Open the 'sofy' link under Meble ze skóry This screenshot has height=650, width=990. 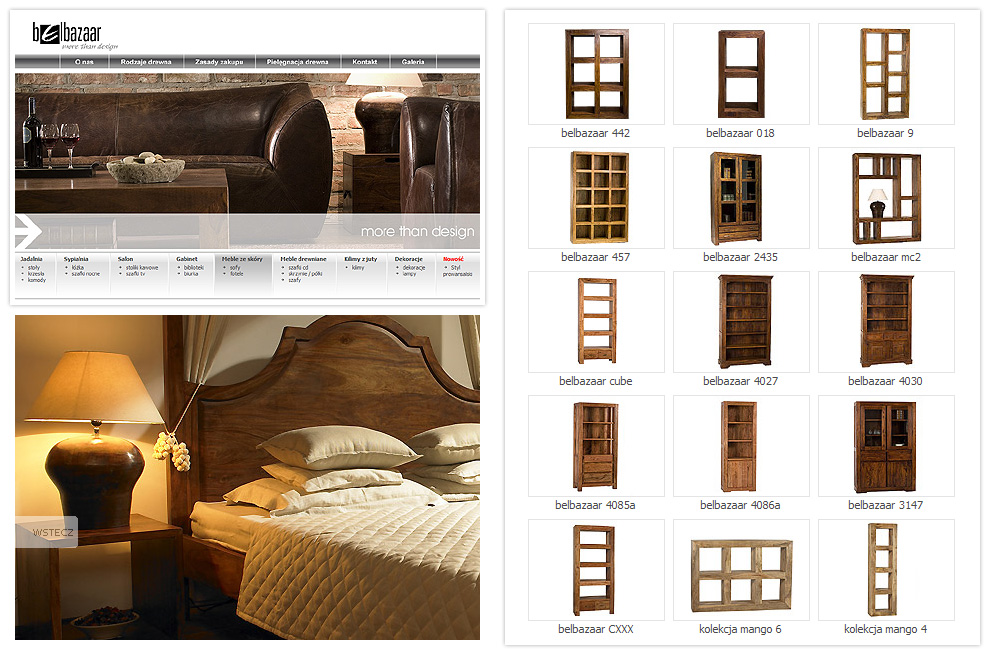click(x=236, y=268)
